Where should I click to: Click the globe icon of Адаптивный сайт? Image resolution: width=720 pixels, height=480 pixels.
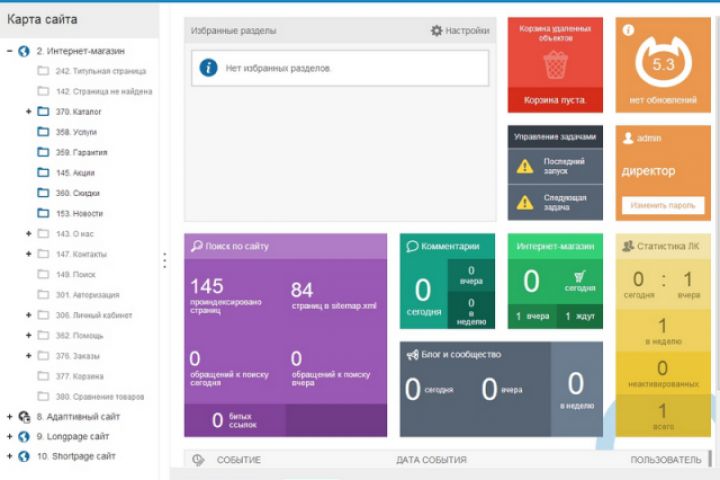pyautogui.click(x=24, y=417)
